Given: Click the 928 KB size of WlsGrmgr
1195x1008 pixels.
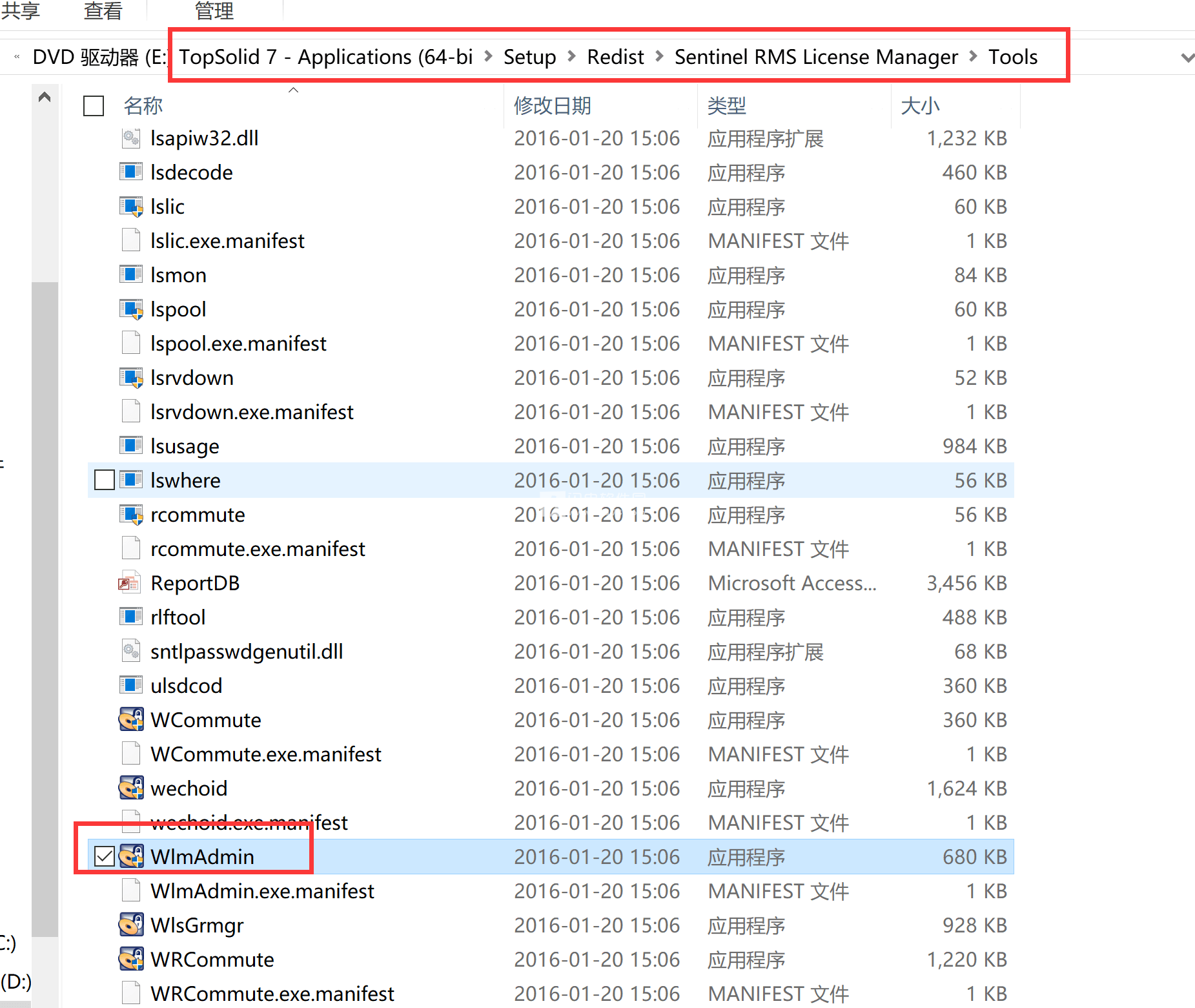Looking at the screenshot, I should (975, 925).
